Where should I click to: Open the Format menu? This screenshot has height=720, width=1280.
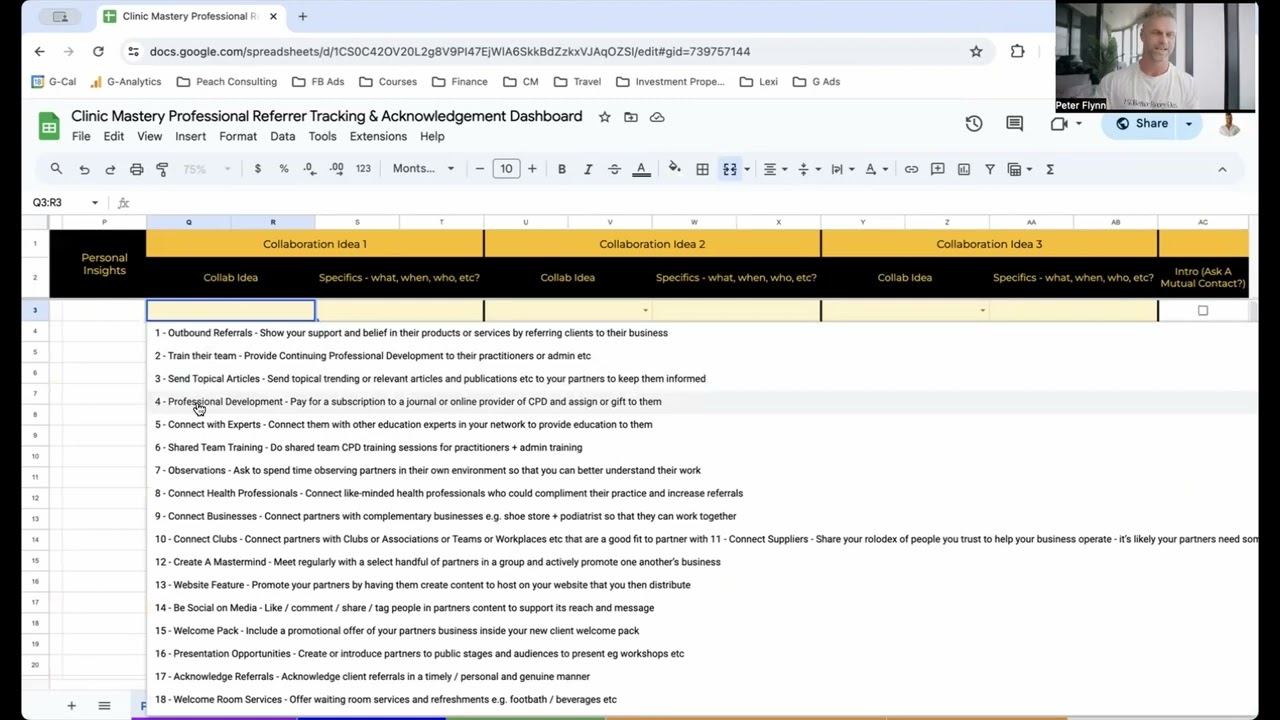tap(238, 136)
